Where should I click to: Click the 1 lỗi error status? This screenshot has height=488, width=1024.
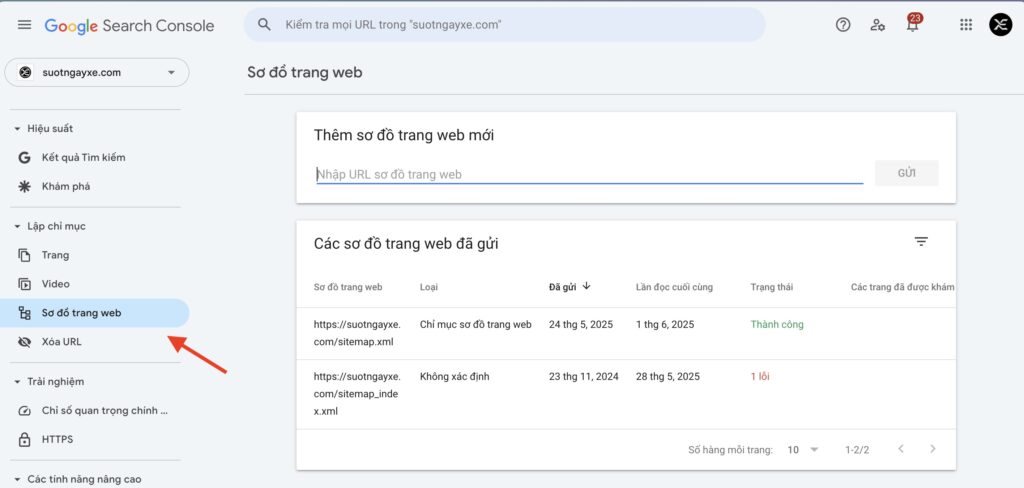coord(760,377)
